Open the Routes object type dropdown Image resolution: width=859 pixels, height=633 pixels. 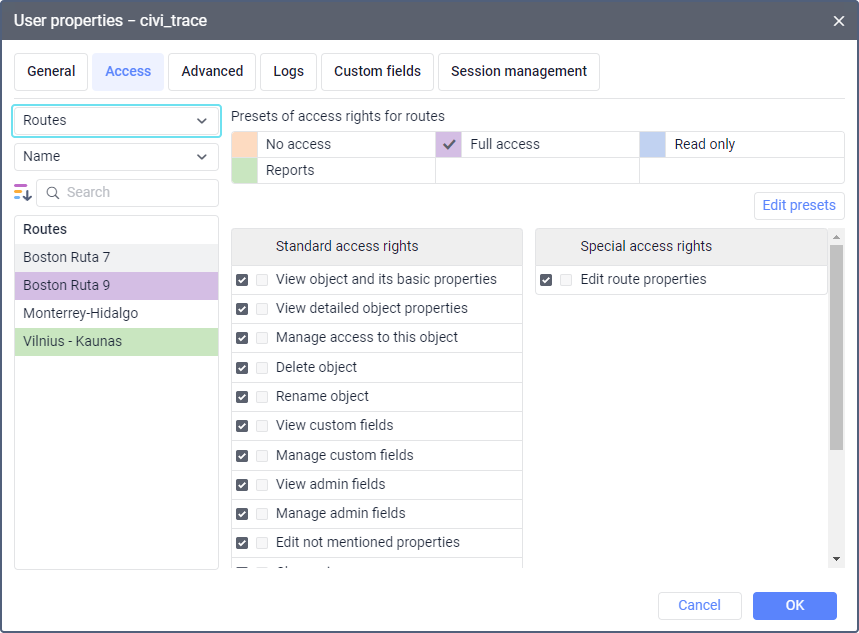(116, 120)
